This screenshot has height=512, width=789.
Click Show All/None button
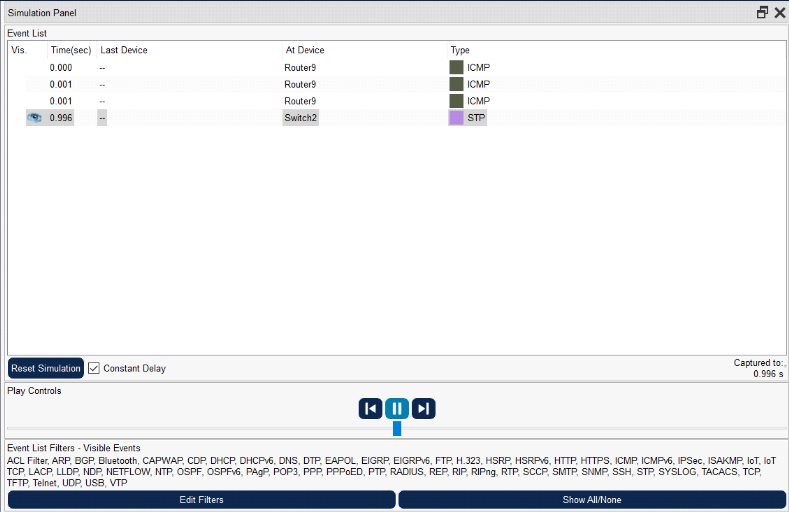click(592, 499)
